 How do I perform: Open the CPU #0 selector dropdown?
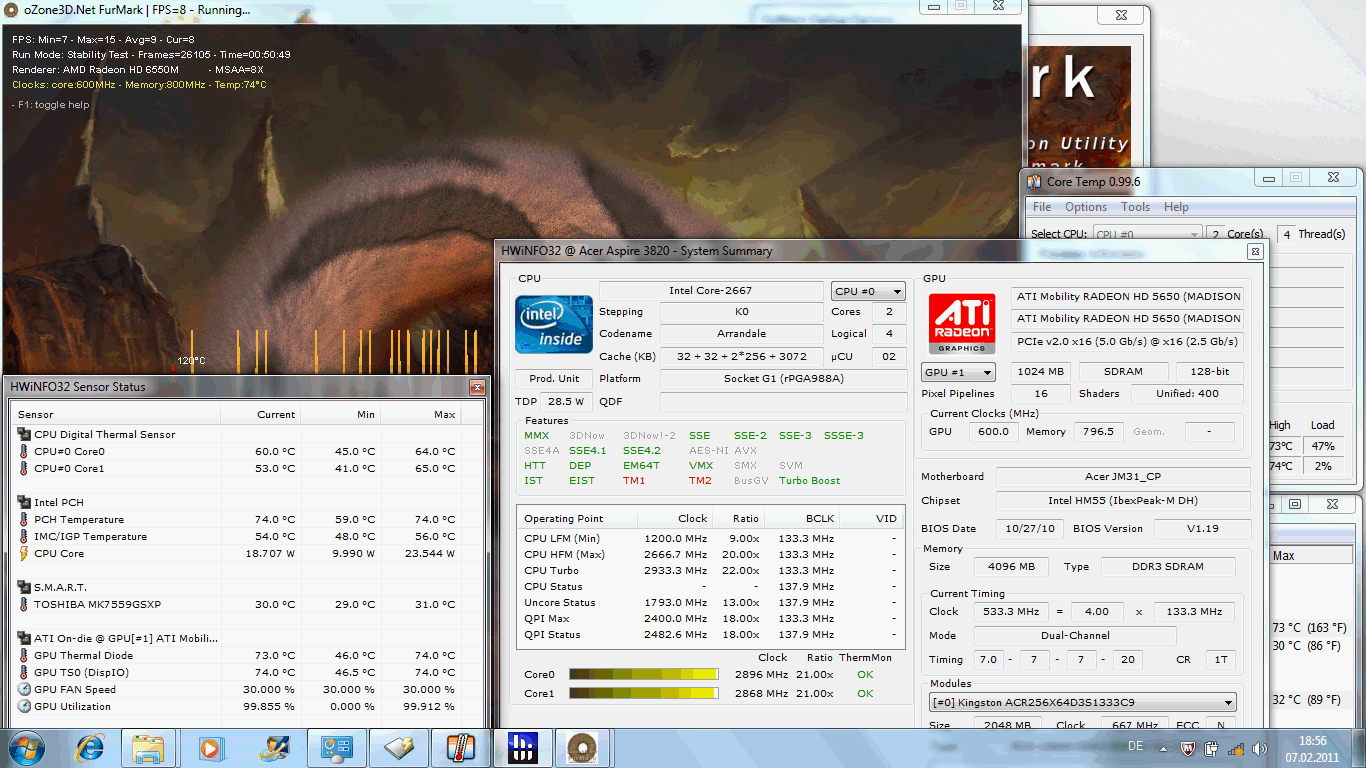(868, 291)
